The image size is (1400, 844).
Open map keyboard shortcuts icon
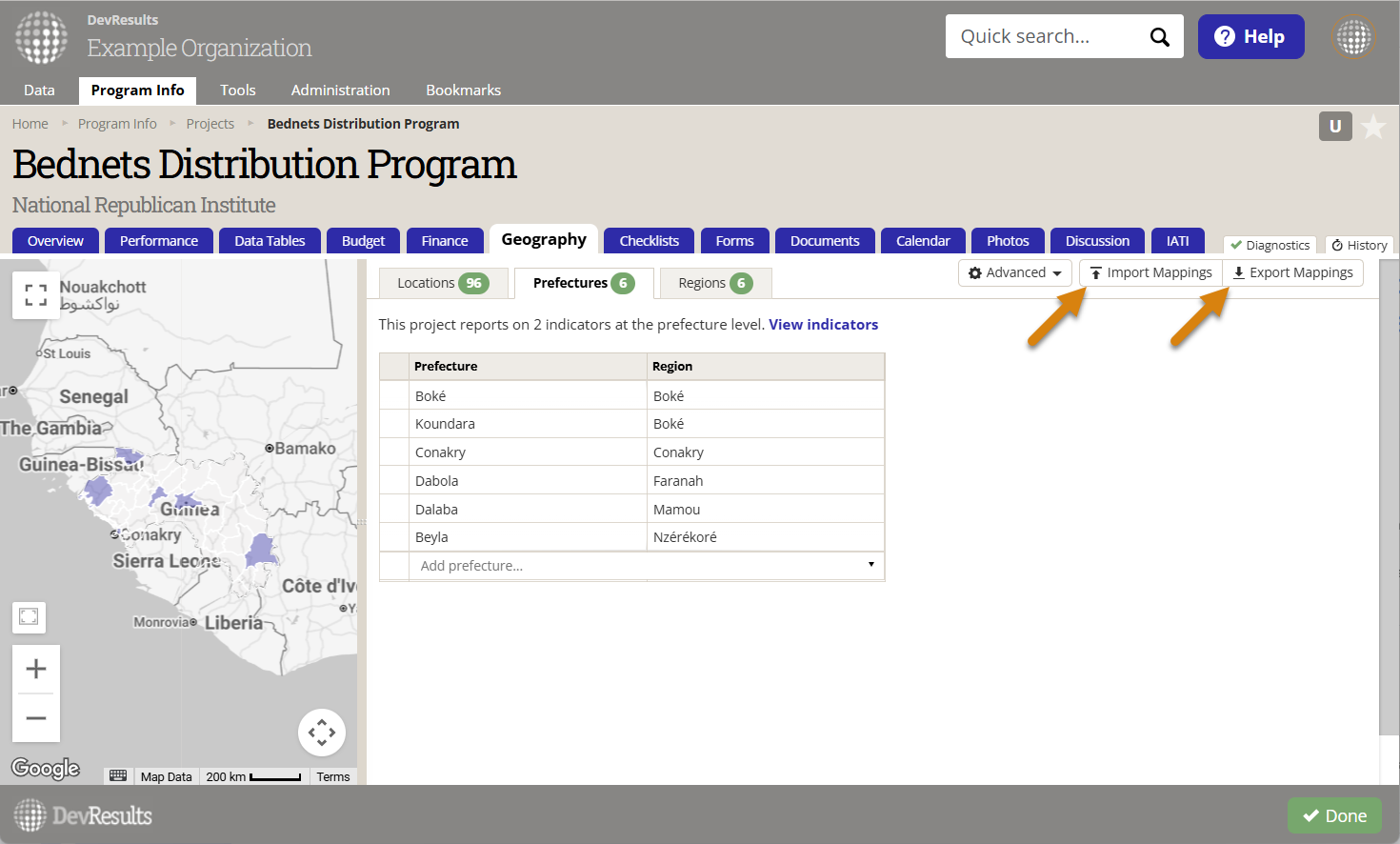(x=118, y=775)
